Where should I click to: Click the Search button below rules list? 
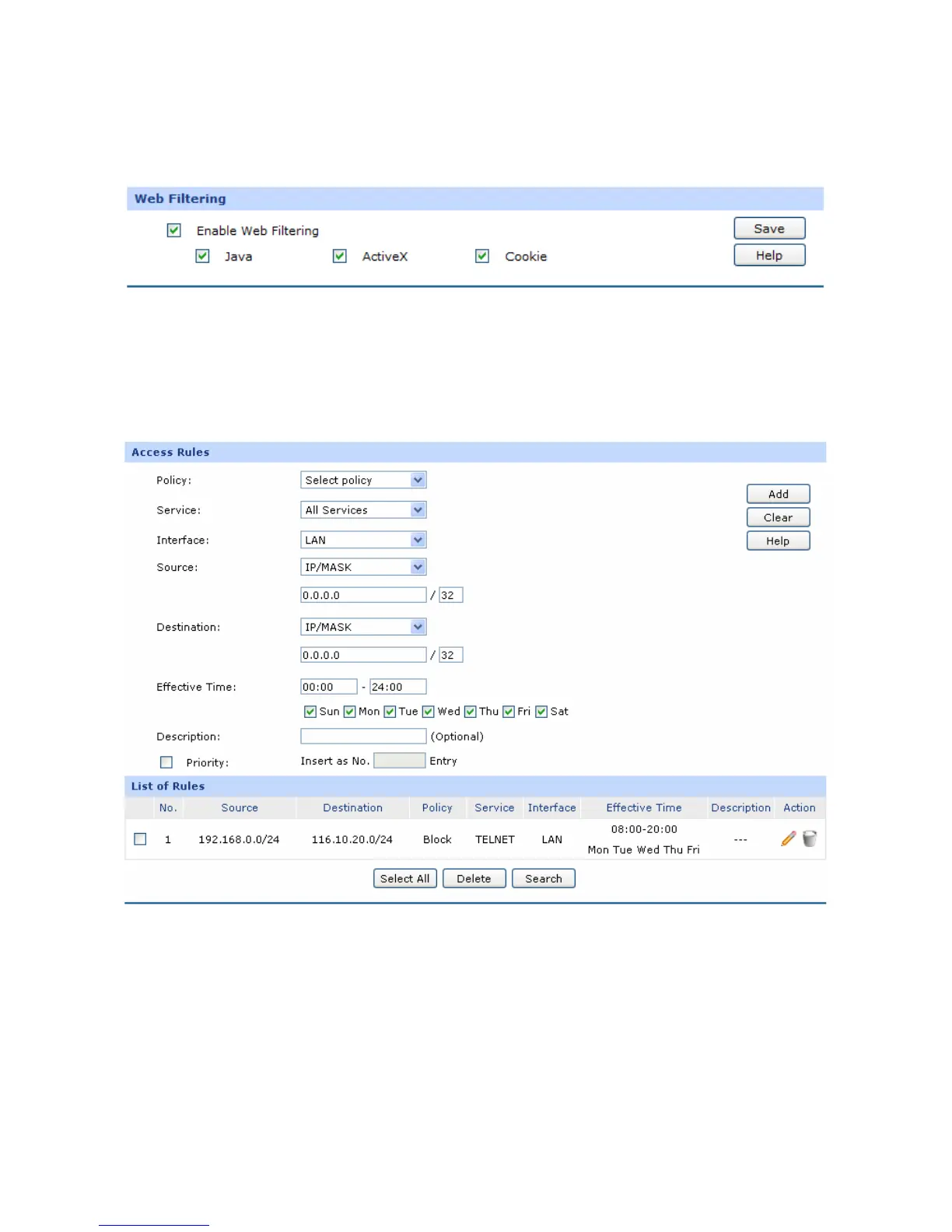[x=543, y=878]
